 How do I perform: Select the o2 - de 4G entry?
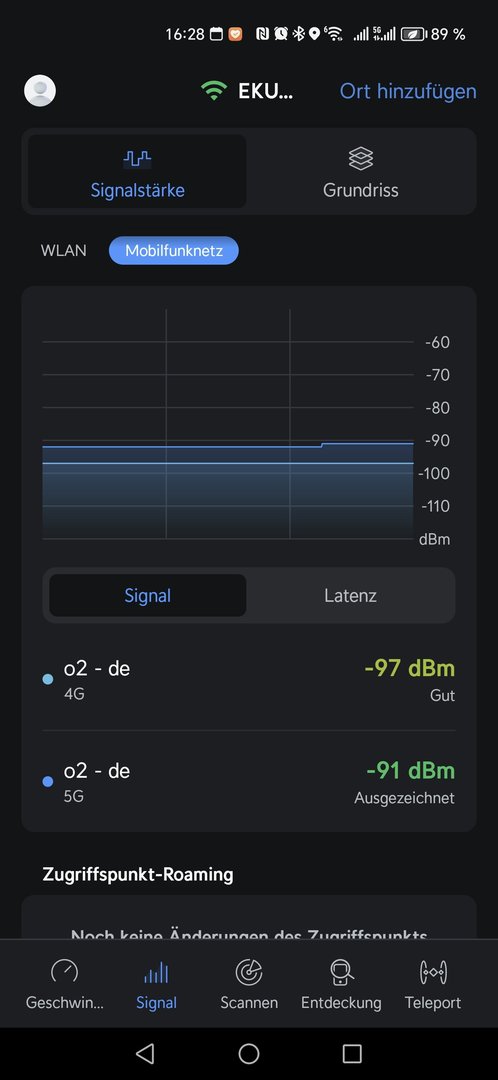pyautogui.click(x=249, y=681)
